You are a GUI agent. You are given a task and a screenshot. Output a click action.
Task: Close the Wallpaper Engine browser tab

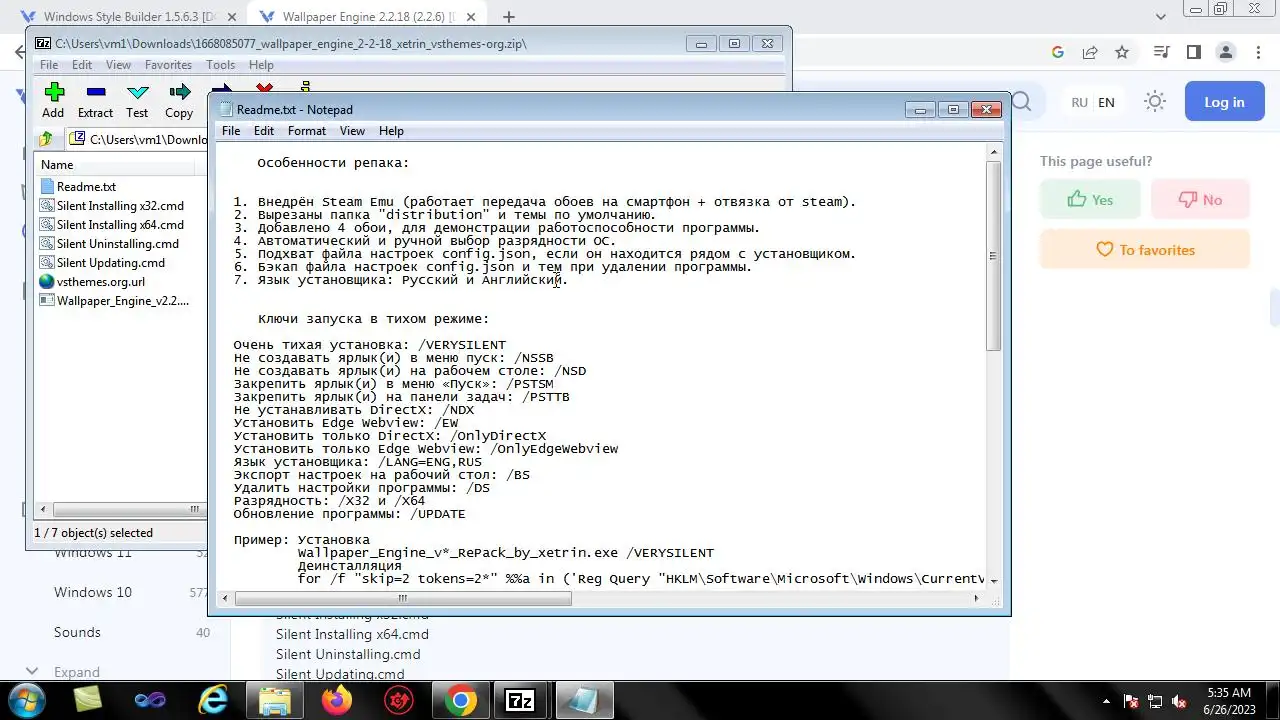(x=473, y=17)
